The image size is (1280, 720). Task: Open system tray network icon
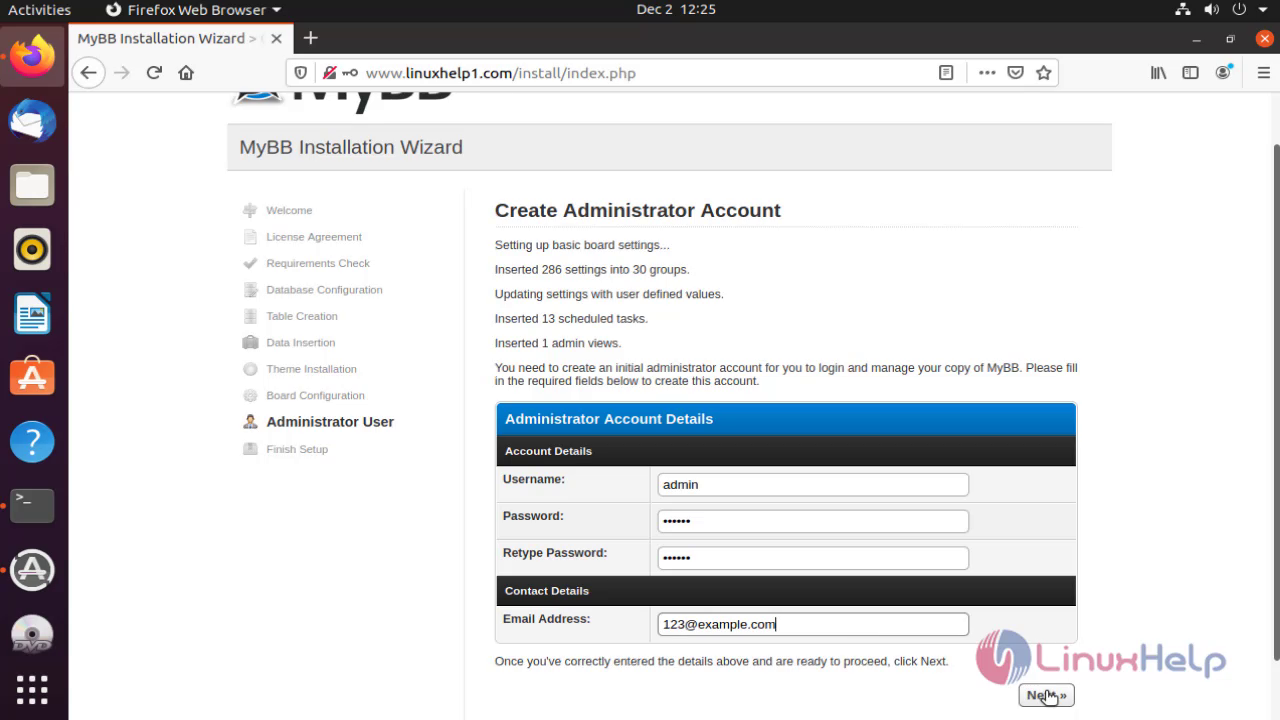1184,10
